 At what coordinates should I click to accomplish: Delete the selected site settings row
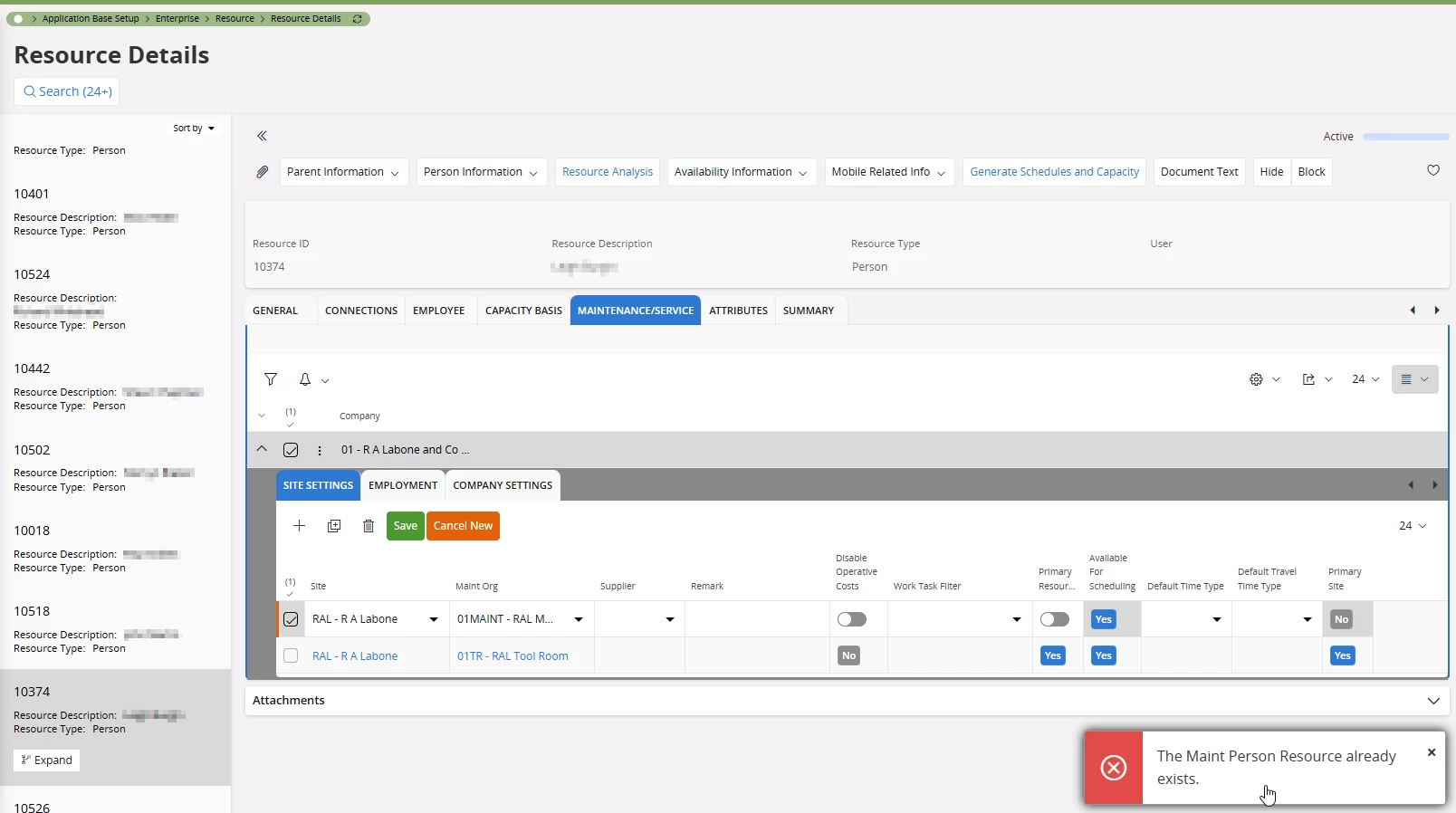tap(369, 526)
